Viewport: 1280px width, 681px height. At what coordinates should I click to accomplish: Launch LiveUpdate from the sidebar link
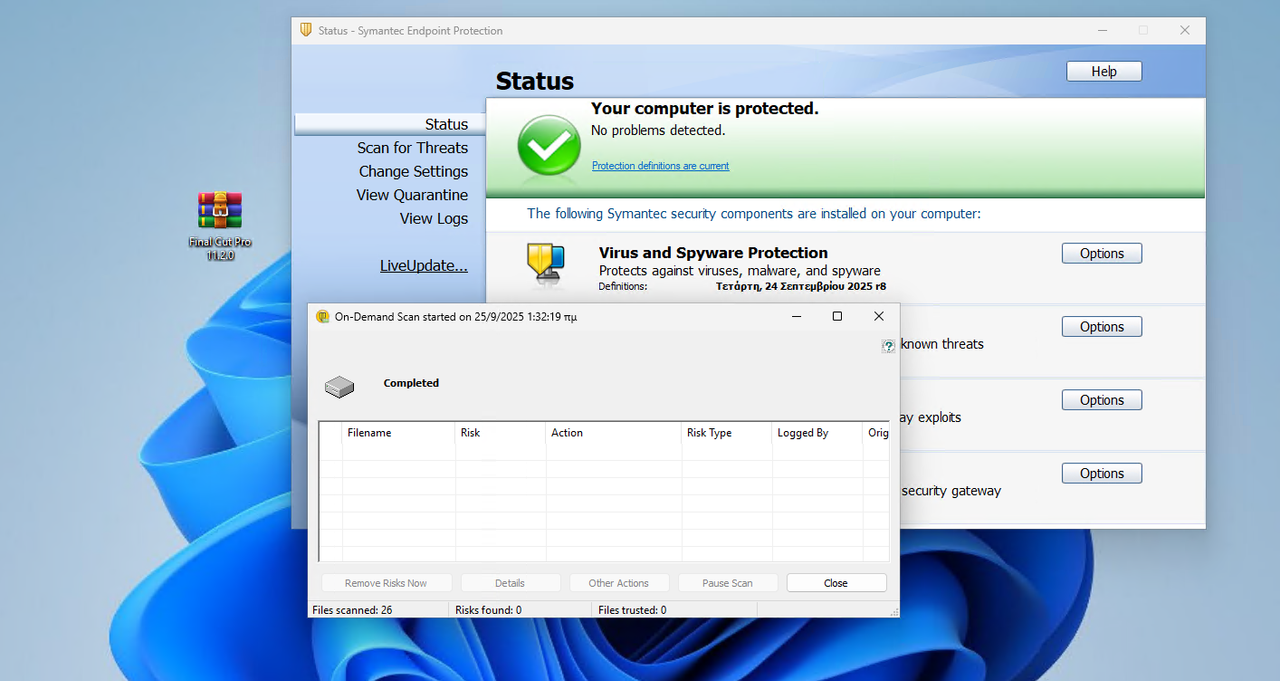pyautogui.click(x=424, y=266)
